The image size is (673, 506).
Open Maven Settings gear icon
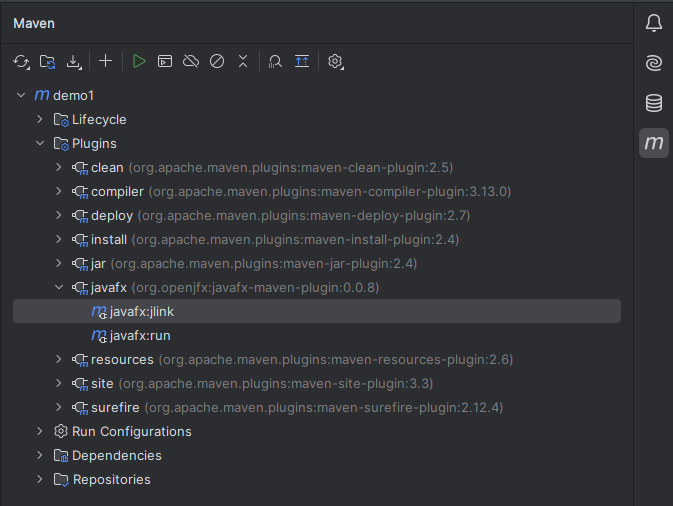click(335, 61)
